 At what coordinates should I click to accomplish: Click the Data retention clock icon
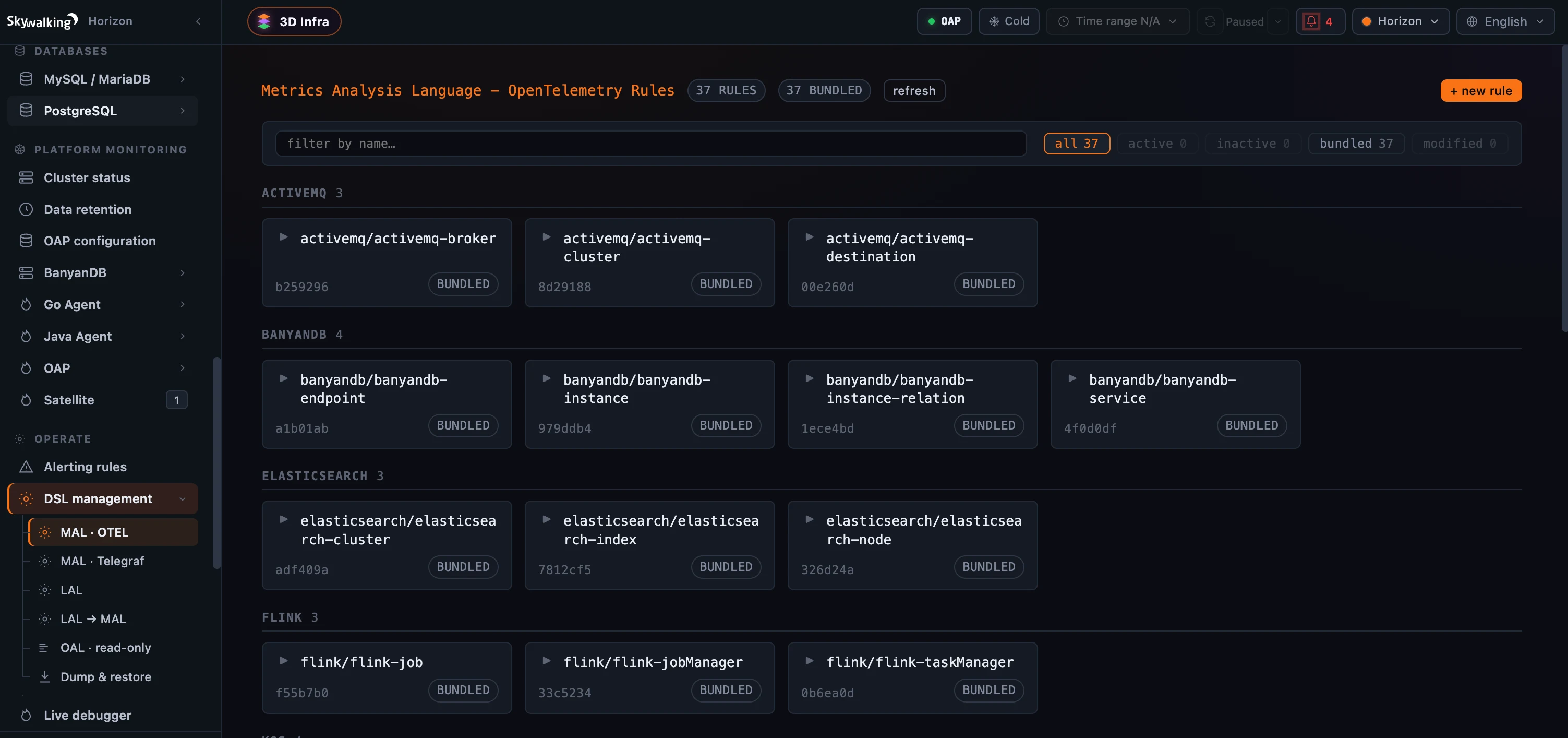coord(26,209)
